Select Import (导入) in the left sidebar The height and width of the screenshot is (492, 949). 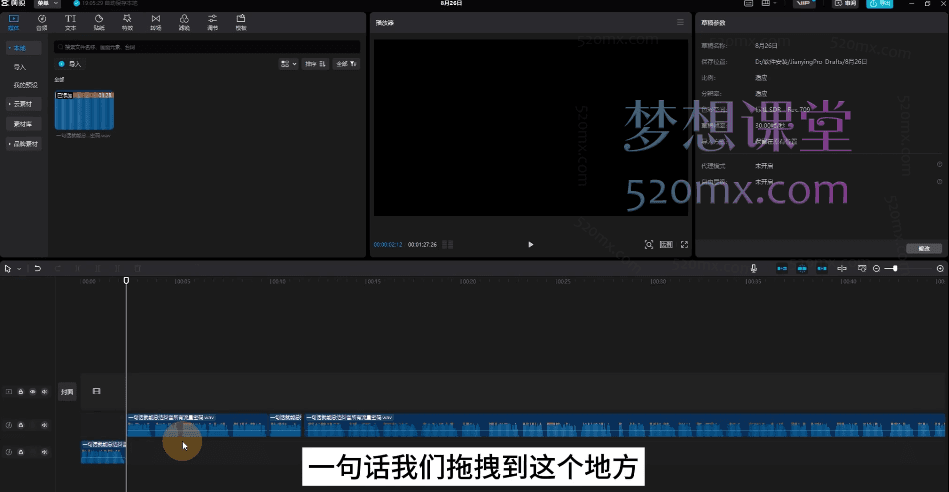[x=20, y=67]
